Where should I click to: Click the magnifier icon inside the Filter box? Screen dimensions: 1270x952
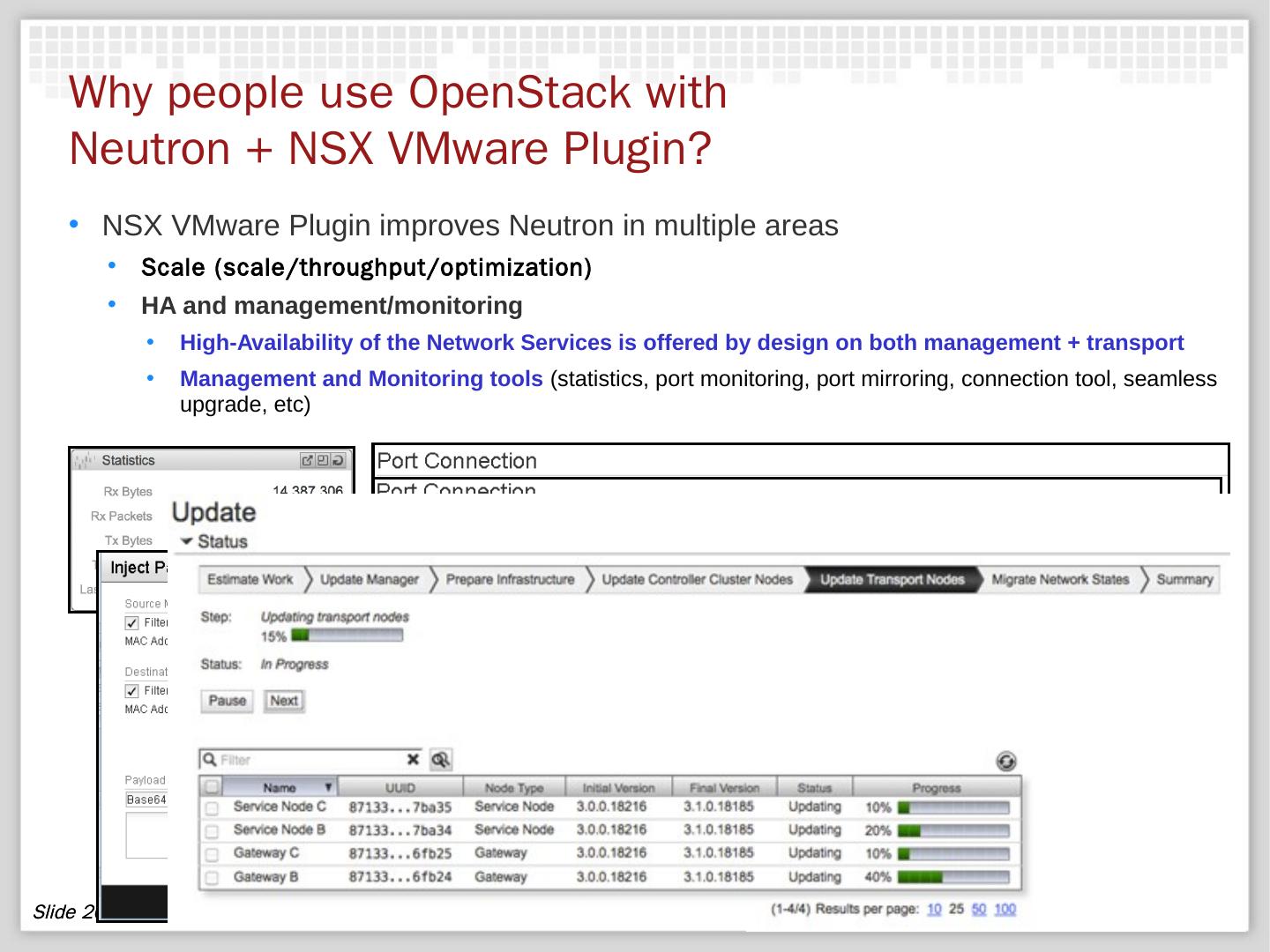(209, 759)
